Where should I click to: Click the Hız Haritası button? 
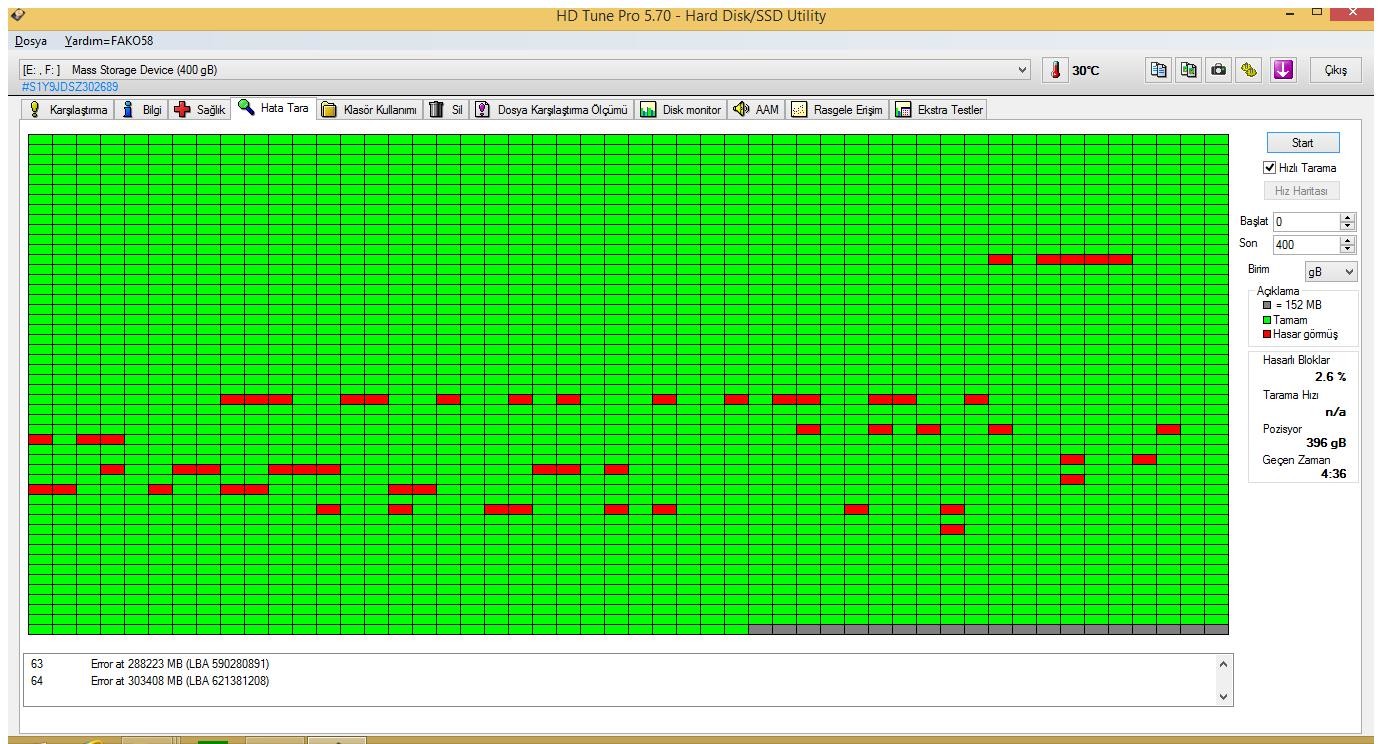pyautogui.click(x=1302, y=191)
